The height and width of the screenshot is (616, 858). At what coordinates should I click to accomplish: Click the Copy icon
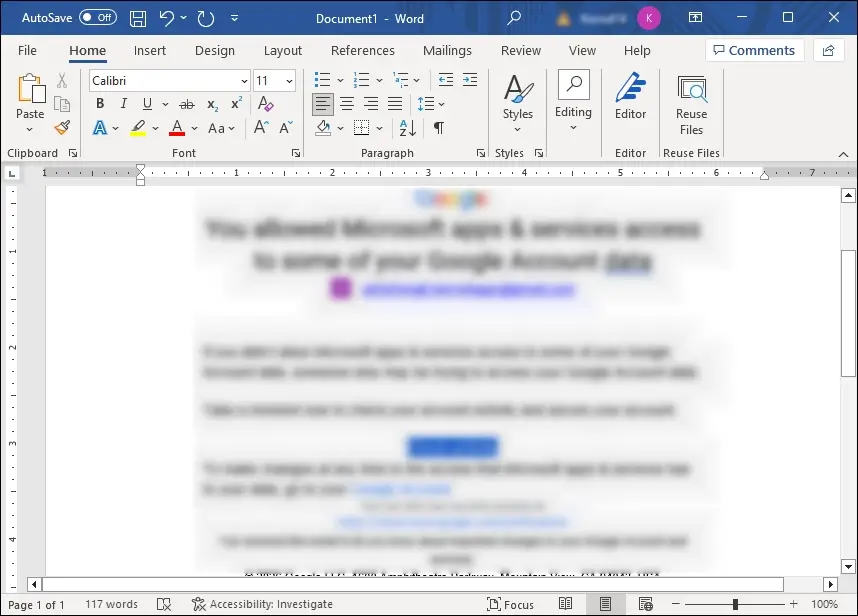coord(62,104)
